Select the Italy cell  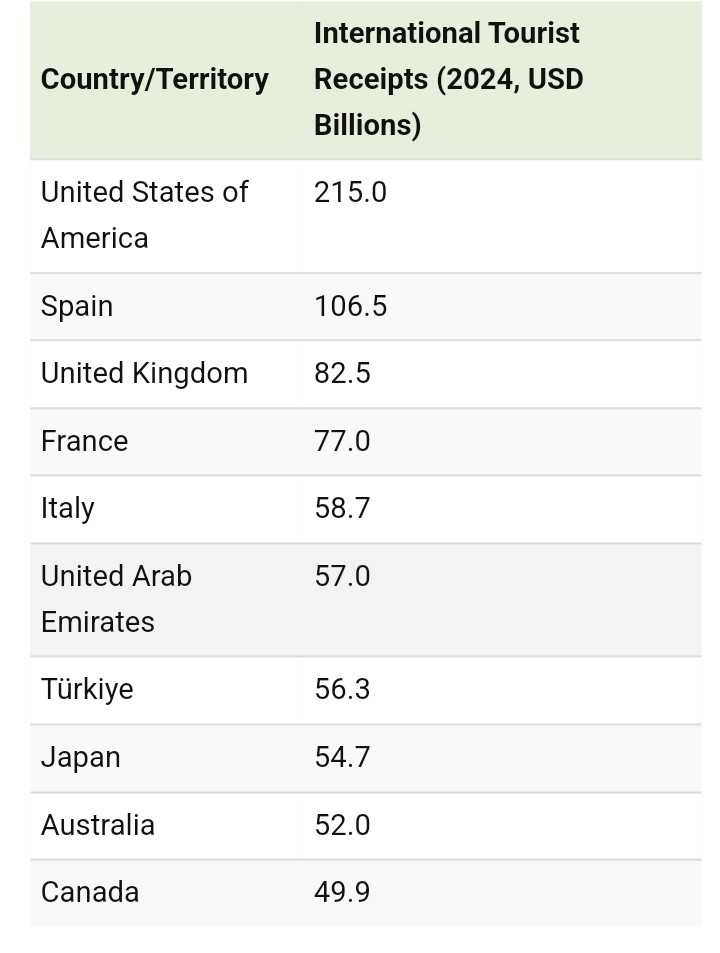point(68,508)
